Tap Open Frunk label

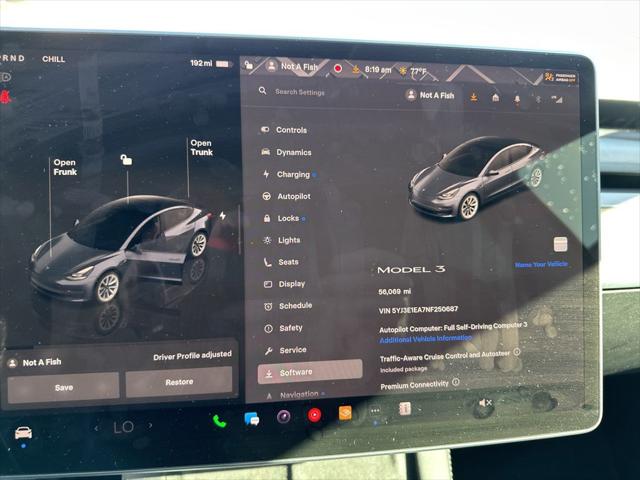pos(65,167)
